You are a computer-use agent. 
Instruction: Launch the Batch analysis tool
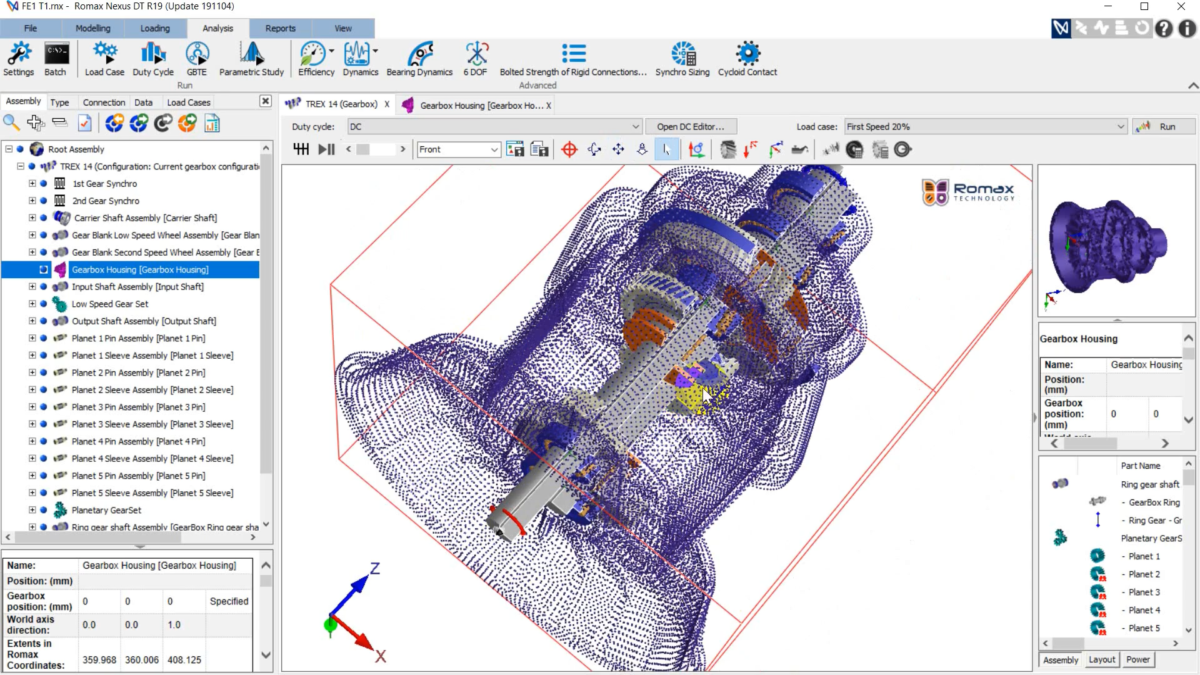[x=56, y=59]
